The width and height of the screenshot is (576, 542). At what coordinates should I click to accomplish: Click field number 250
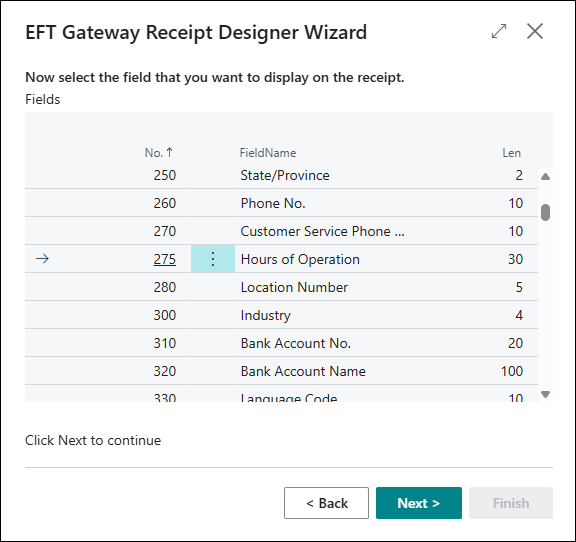coord(165,175)
